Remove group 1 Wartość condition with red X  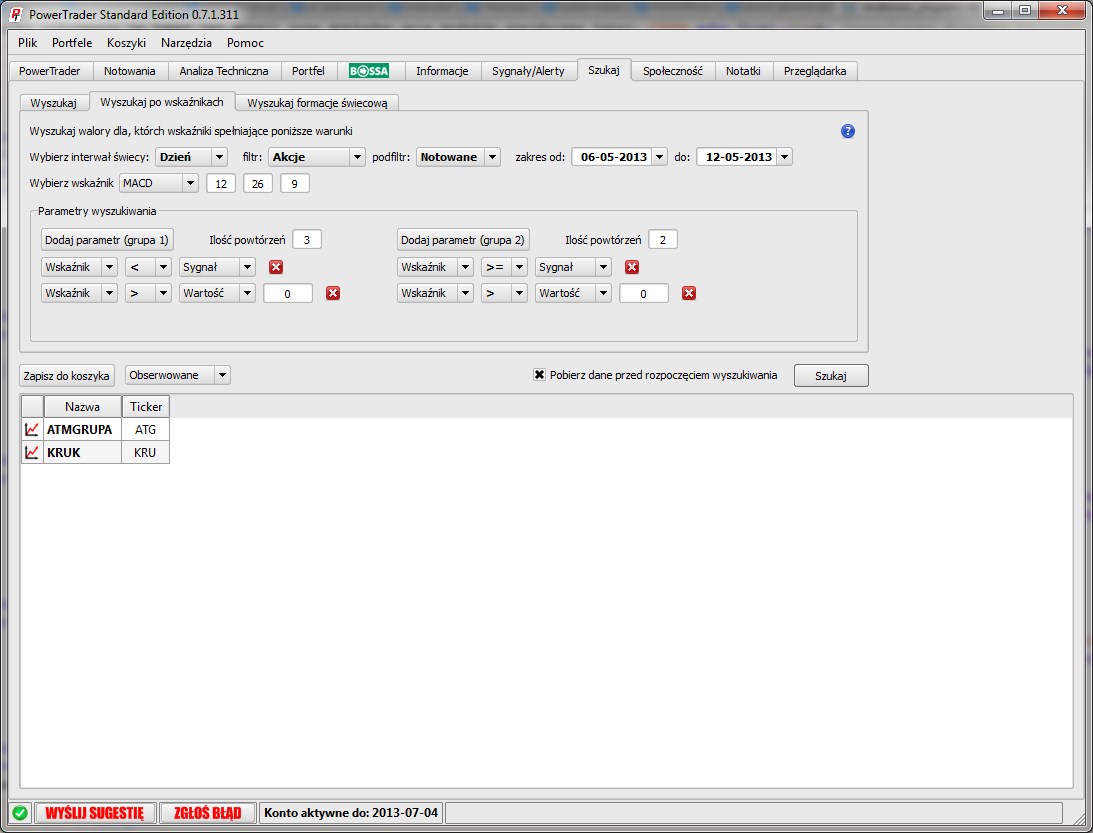click(333, 293)
